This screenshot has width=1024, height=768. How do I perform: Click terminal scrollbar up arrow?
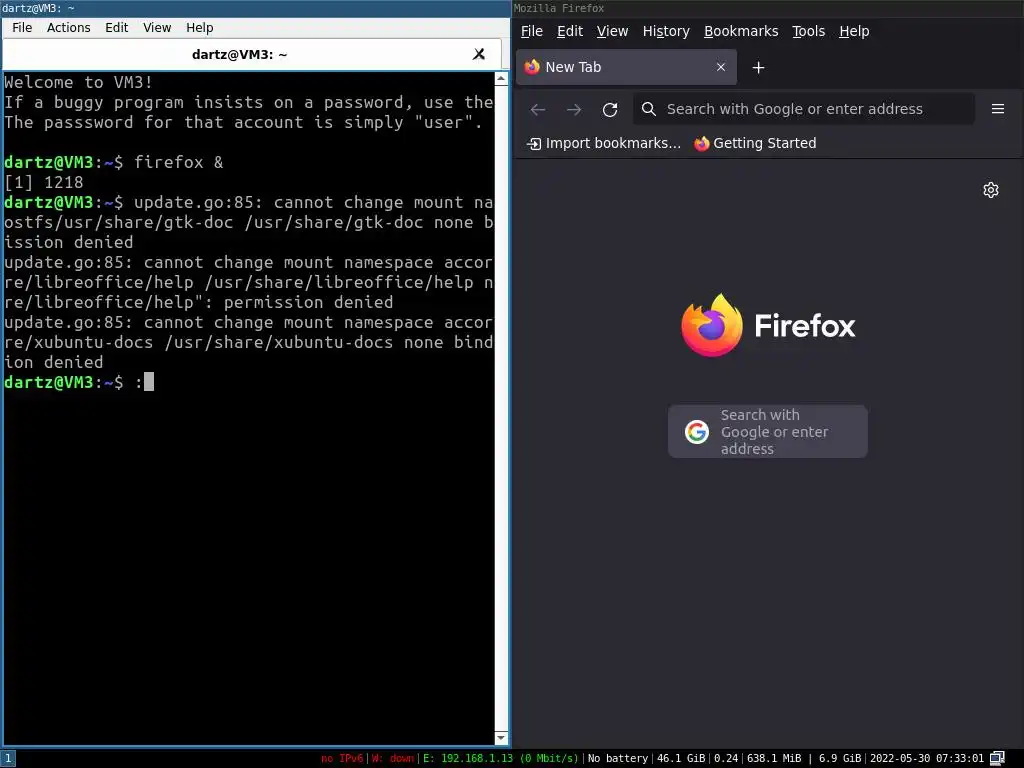501,78
